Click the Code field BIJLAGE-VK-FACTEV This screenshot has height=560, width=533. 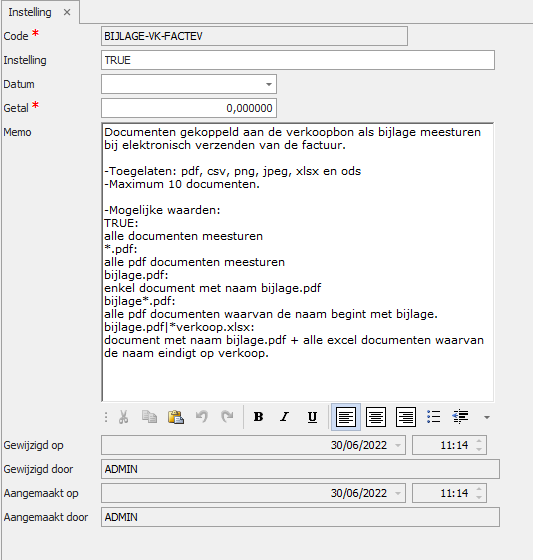coord(254,36)
